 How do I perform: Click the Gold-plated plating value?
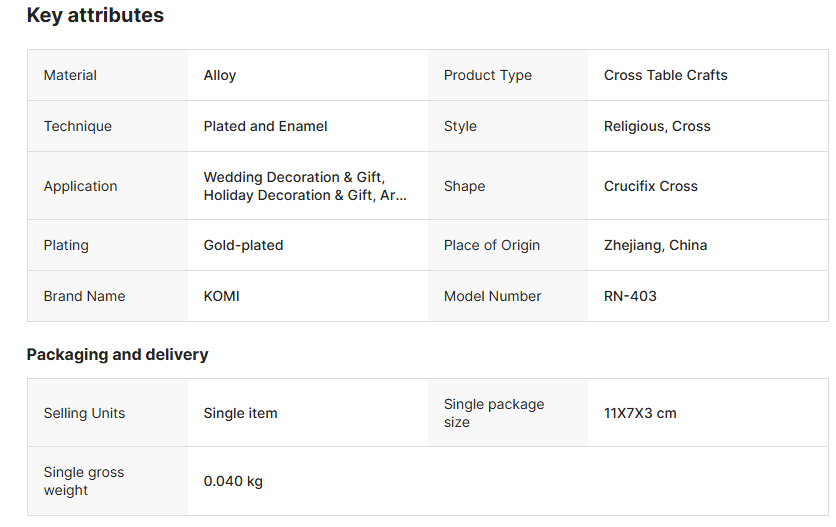coord(243,245)
